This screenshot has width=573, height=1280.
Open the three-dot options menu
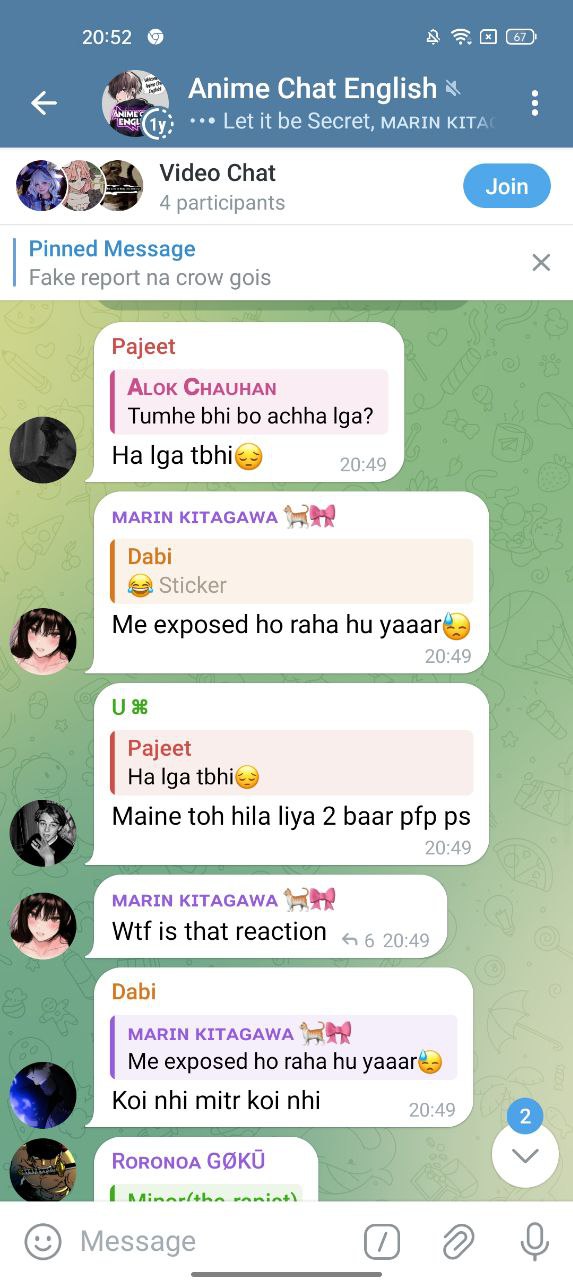click(535, 102)
